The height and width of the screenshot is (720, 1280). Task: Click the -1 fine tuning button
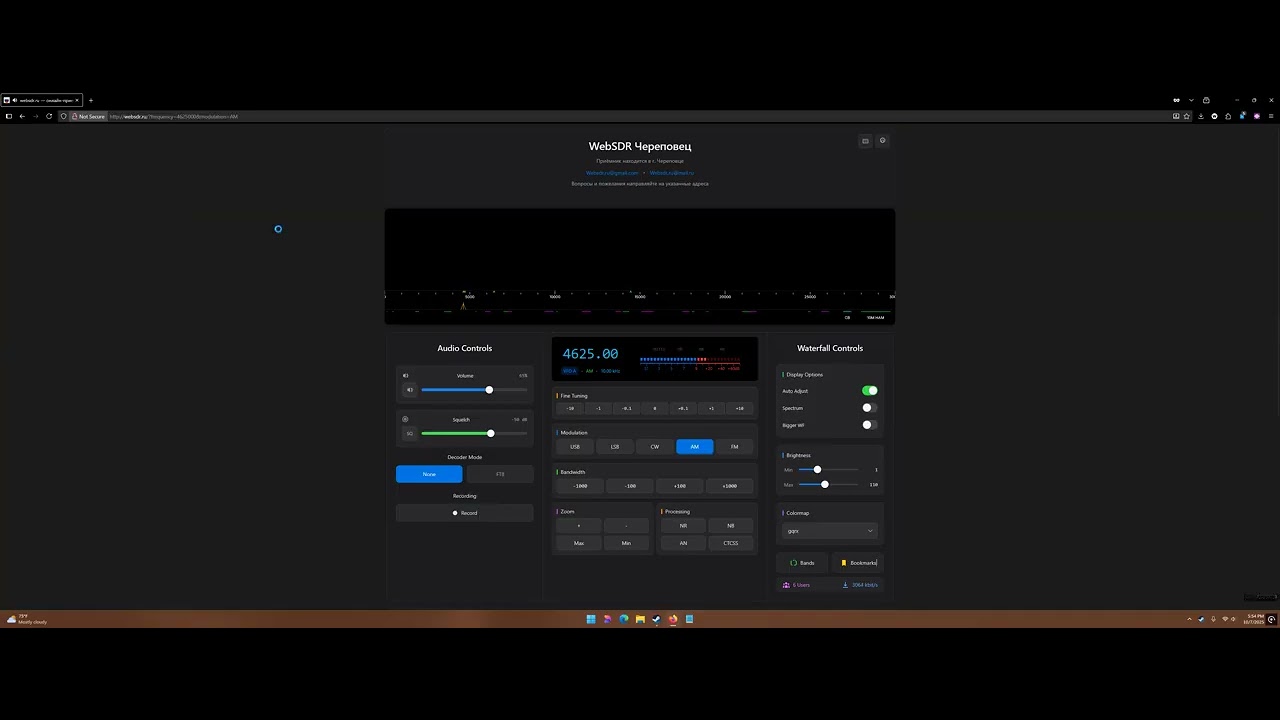(598, 408)
